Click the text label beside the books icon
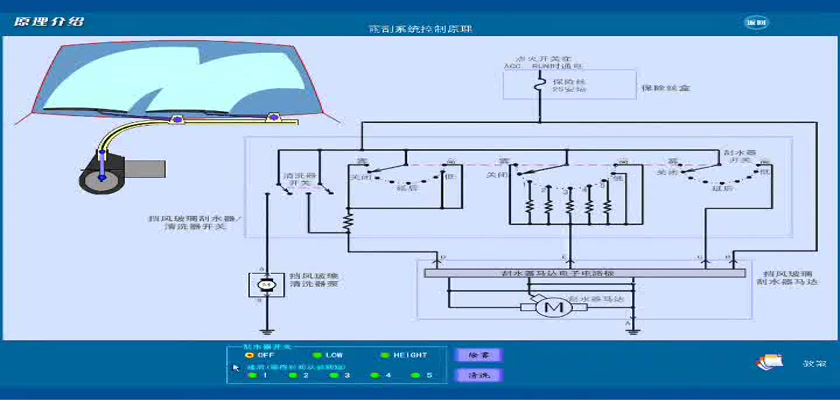The width and height of the screenshot is (840, 400). coord(815,364)
